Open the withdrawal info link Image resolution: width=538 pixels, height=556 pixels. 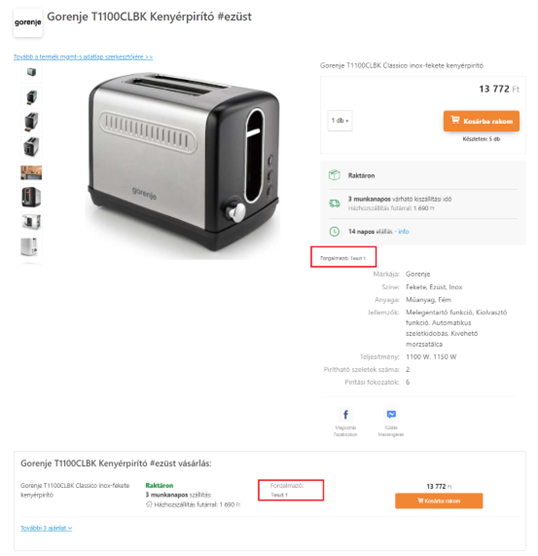click(x=404, y=232)
